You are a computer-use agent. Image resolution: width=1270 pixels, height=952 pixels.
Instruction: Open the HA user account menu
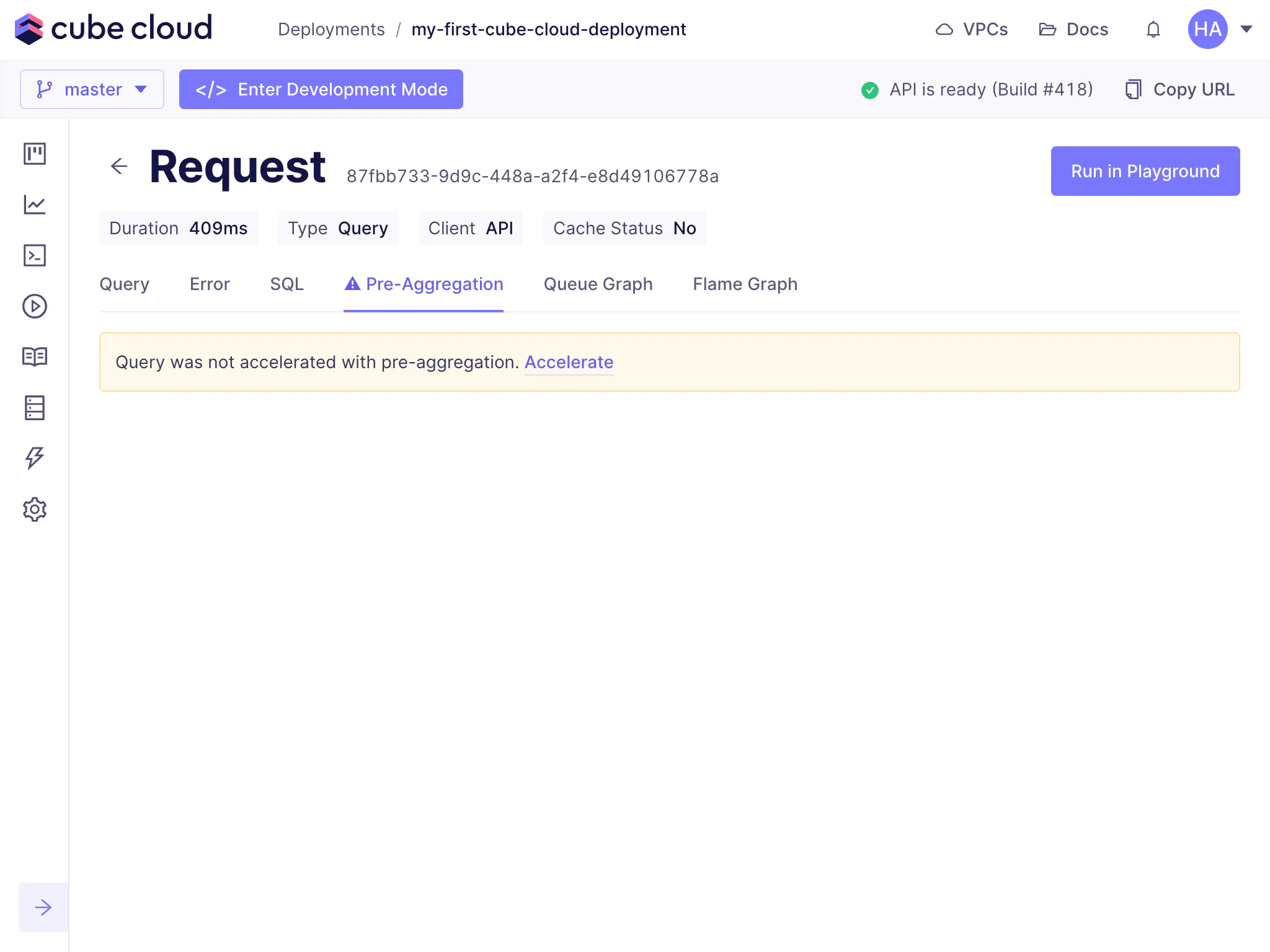(x=1219, y=29)
